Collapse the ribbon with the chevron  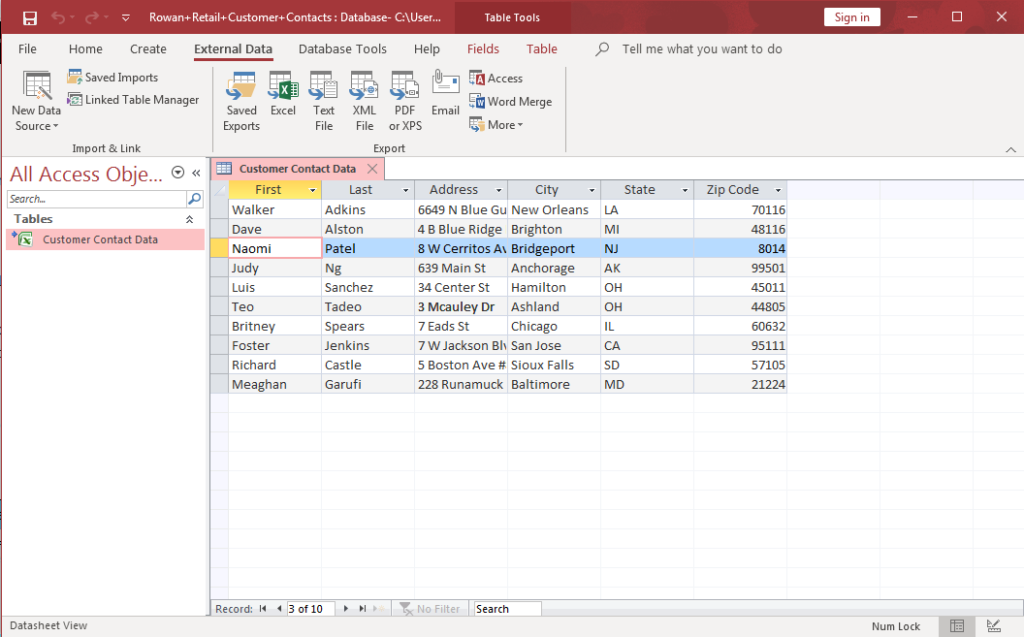(x=1010, y=148)
